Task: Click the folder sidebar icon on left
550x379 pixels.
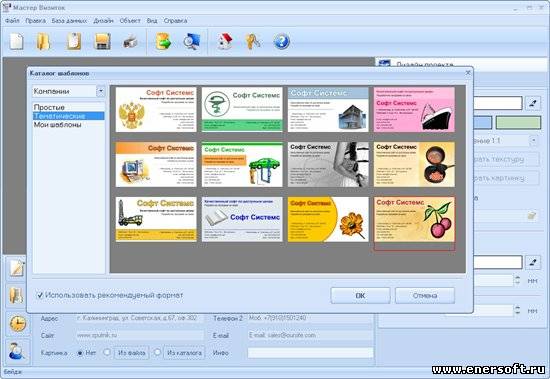Action: (x=16, y=295)
